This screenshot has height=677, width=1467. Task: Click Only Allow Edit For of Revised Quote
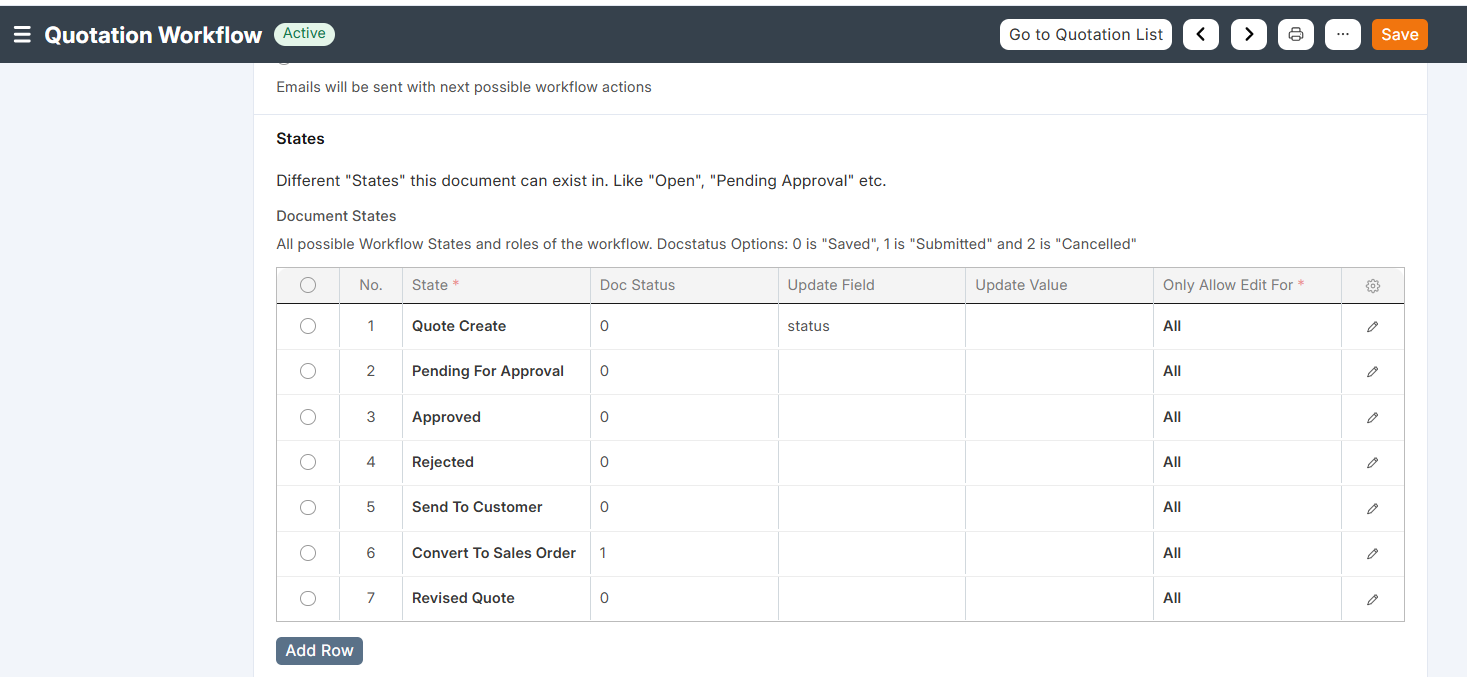[1247, 598]
